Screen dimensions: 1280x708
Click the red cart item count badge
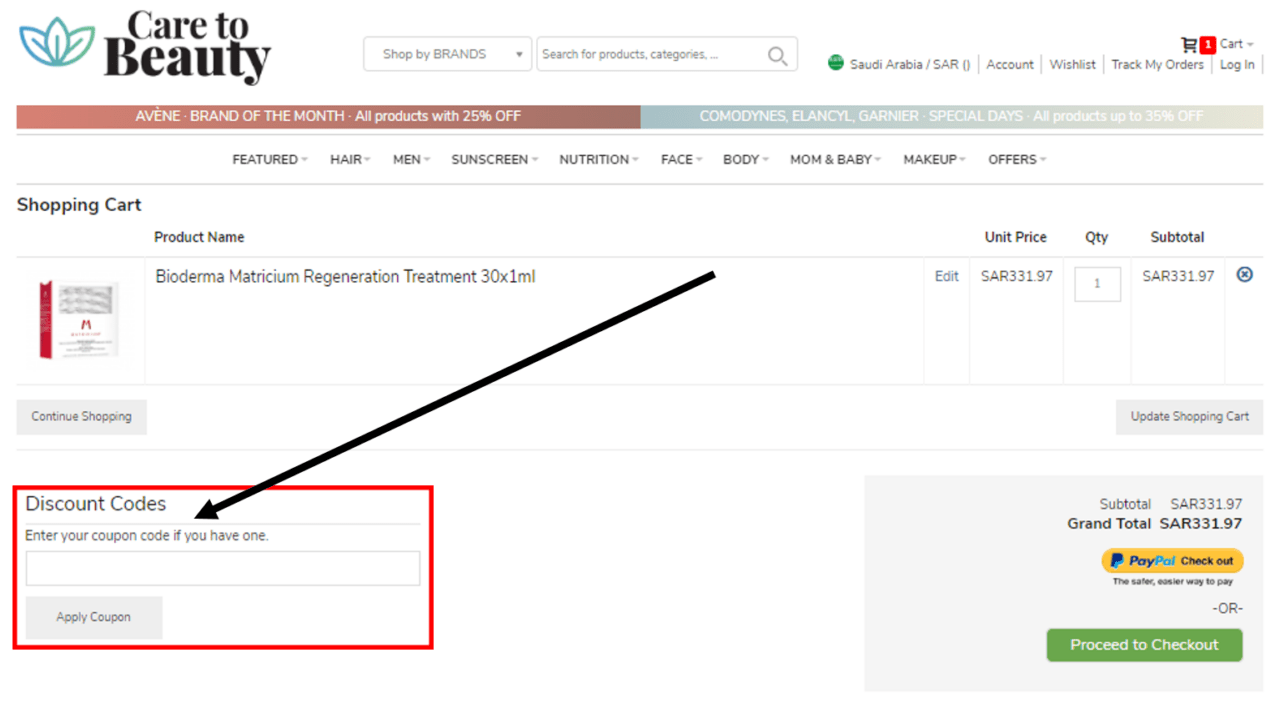(1208, 44)
